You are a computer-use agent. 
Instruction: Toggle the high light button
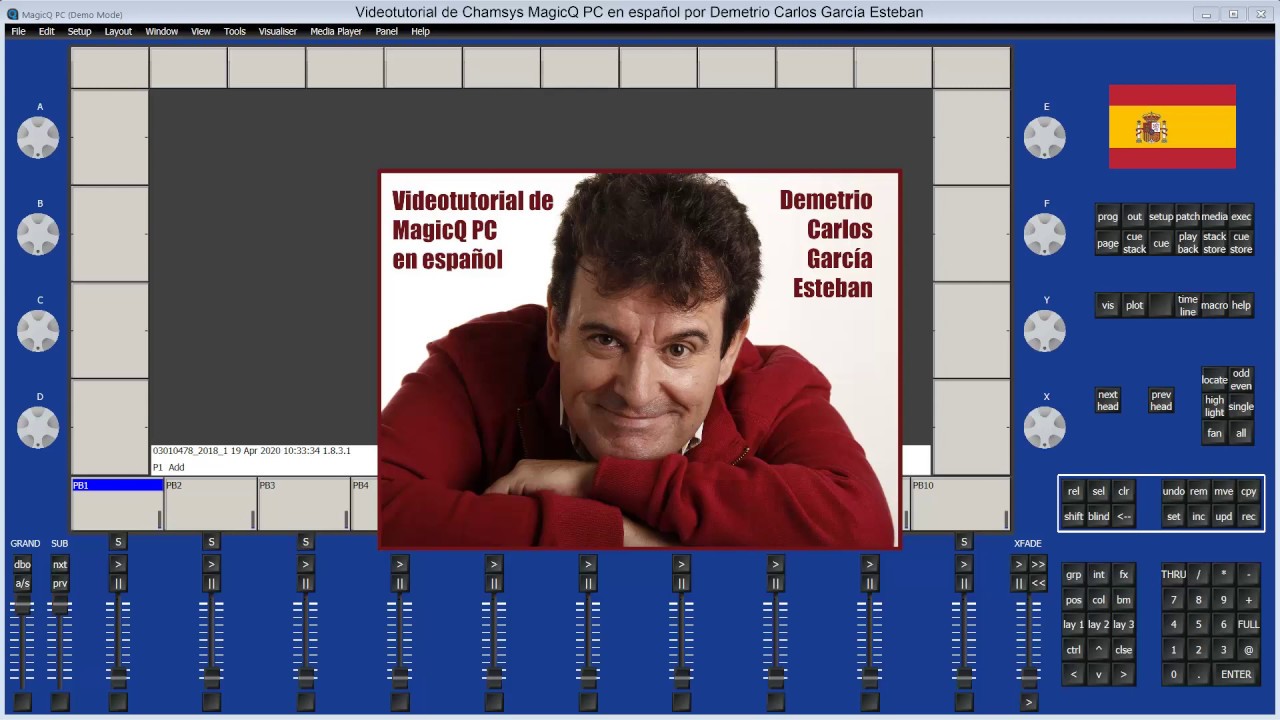pos(1214,406)
